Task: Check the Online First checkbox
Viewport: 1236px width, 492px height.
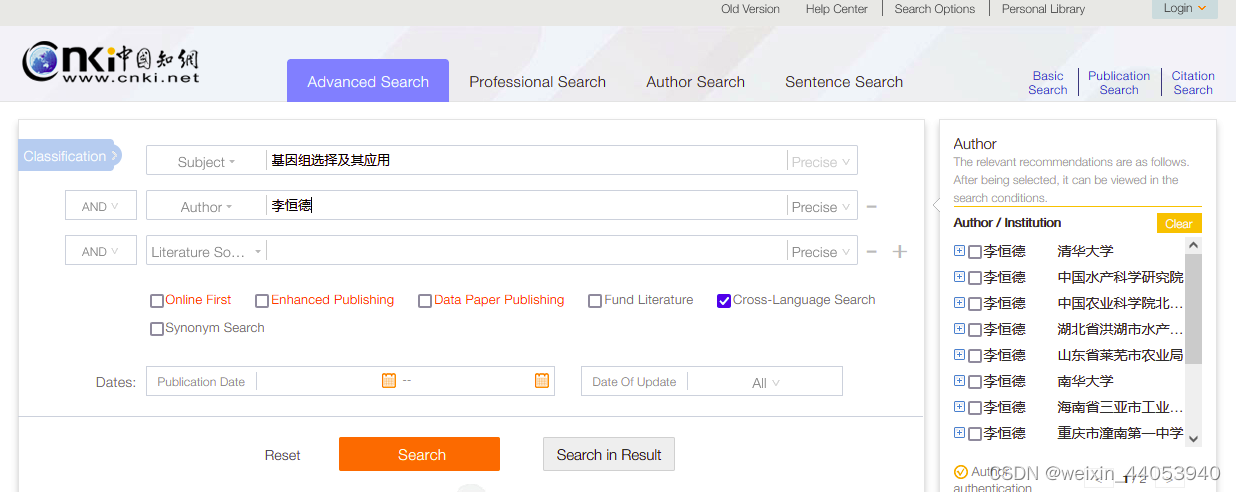Action: 157,300
